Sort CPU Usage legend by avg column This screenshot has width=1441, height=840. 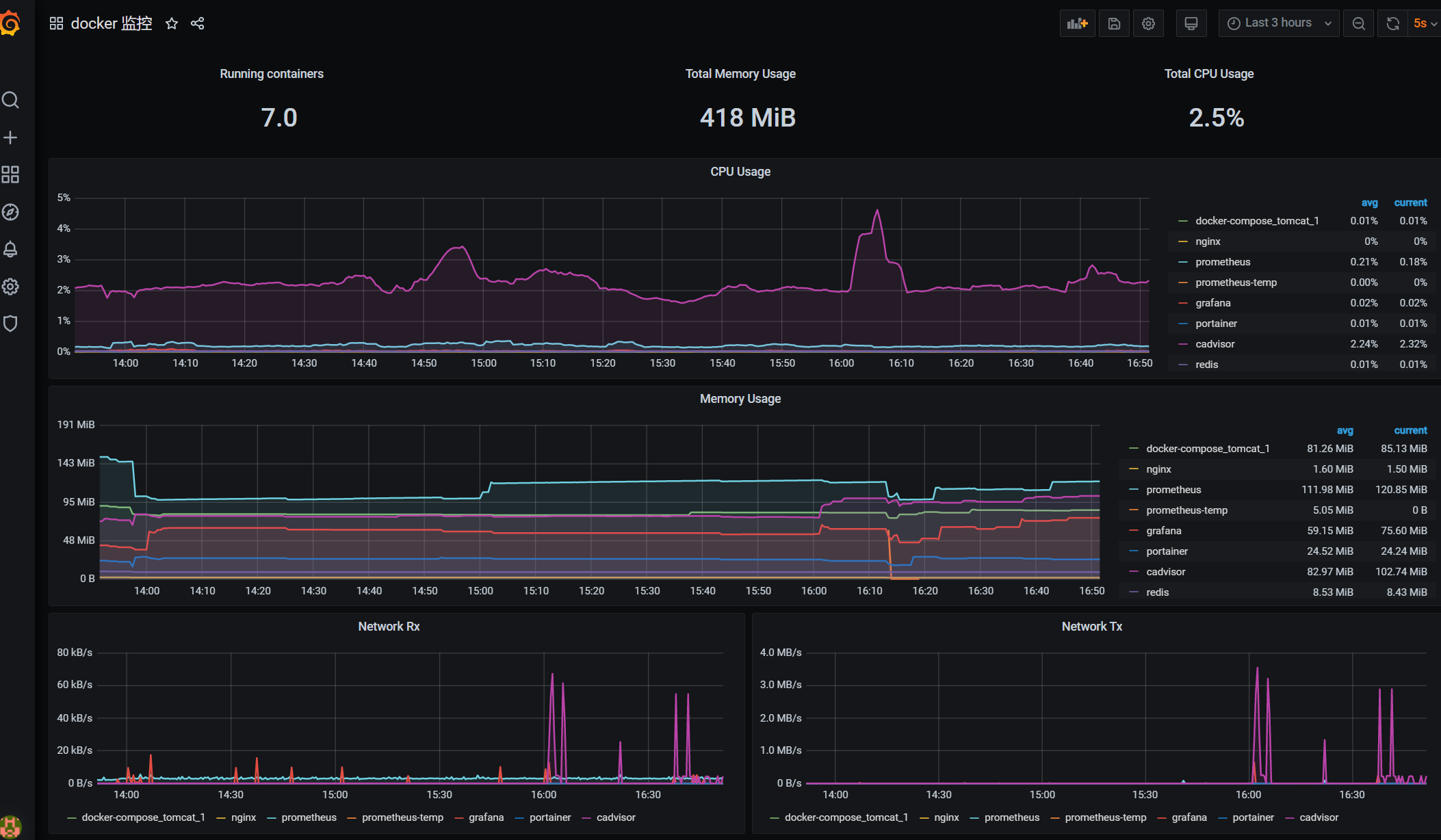click(1369, 203)
